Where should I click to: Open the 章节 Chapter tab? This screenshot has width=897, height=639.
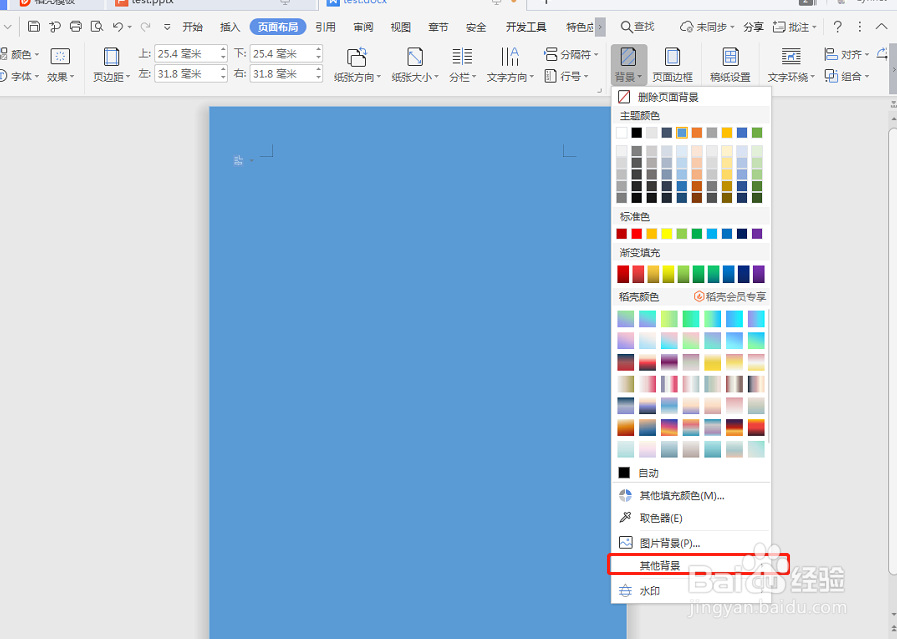pos(438,27)
